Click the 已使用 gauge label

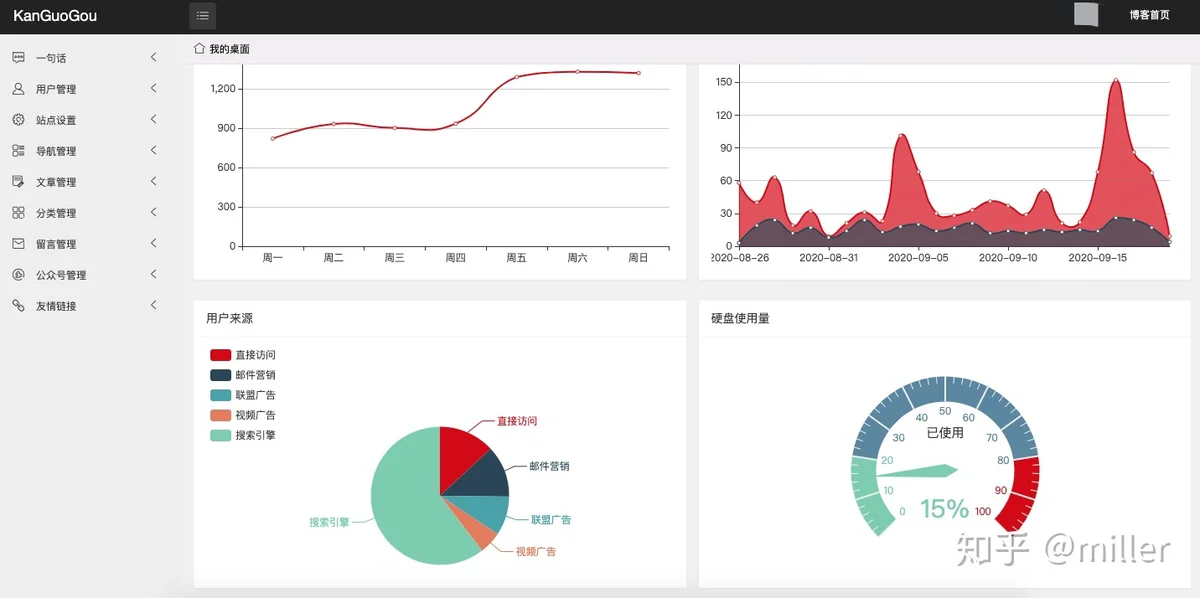(945, 433)
